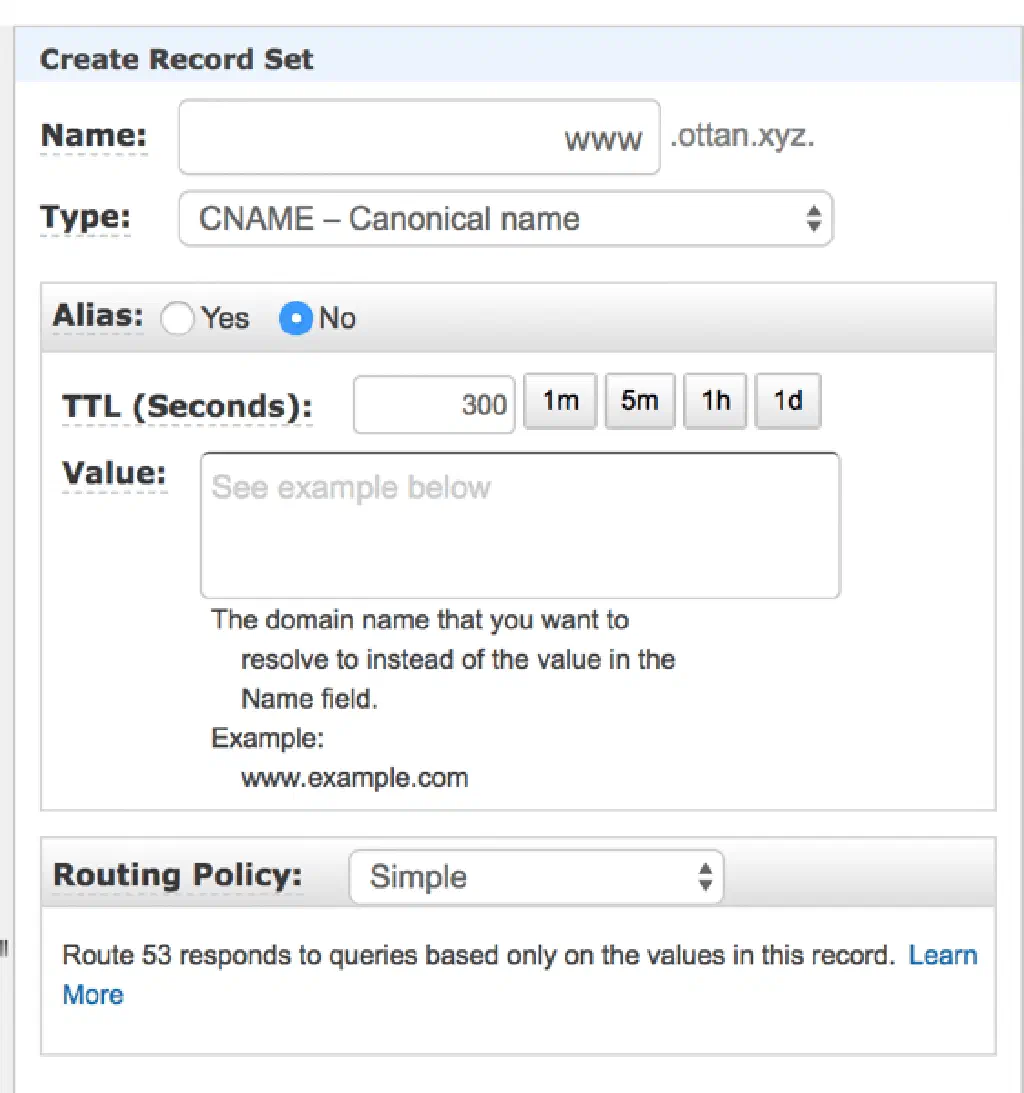The image size is (1024, 1093).
Task: Expand the Routing Policy dropdown set to Simple
Action: 536,877
